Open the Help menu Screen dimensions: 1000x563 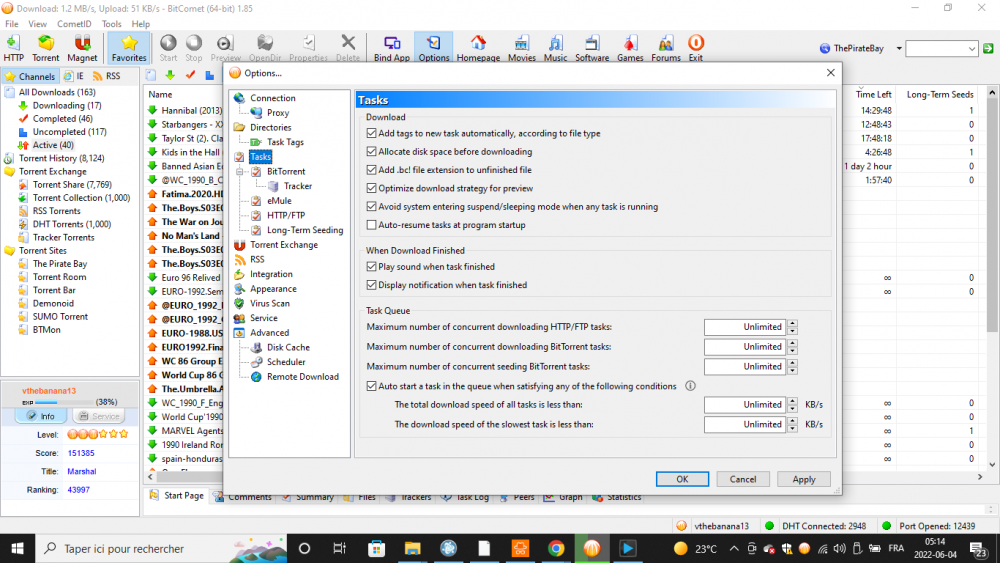140,24
